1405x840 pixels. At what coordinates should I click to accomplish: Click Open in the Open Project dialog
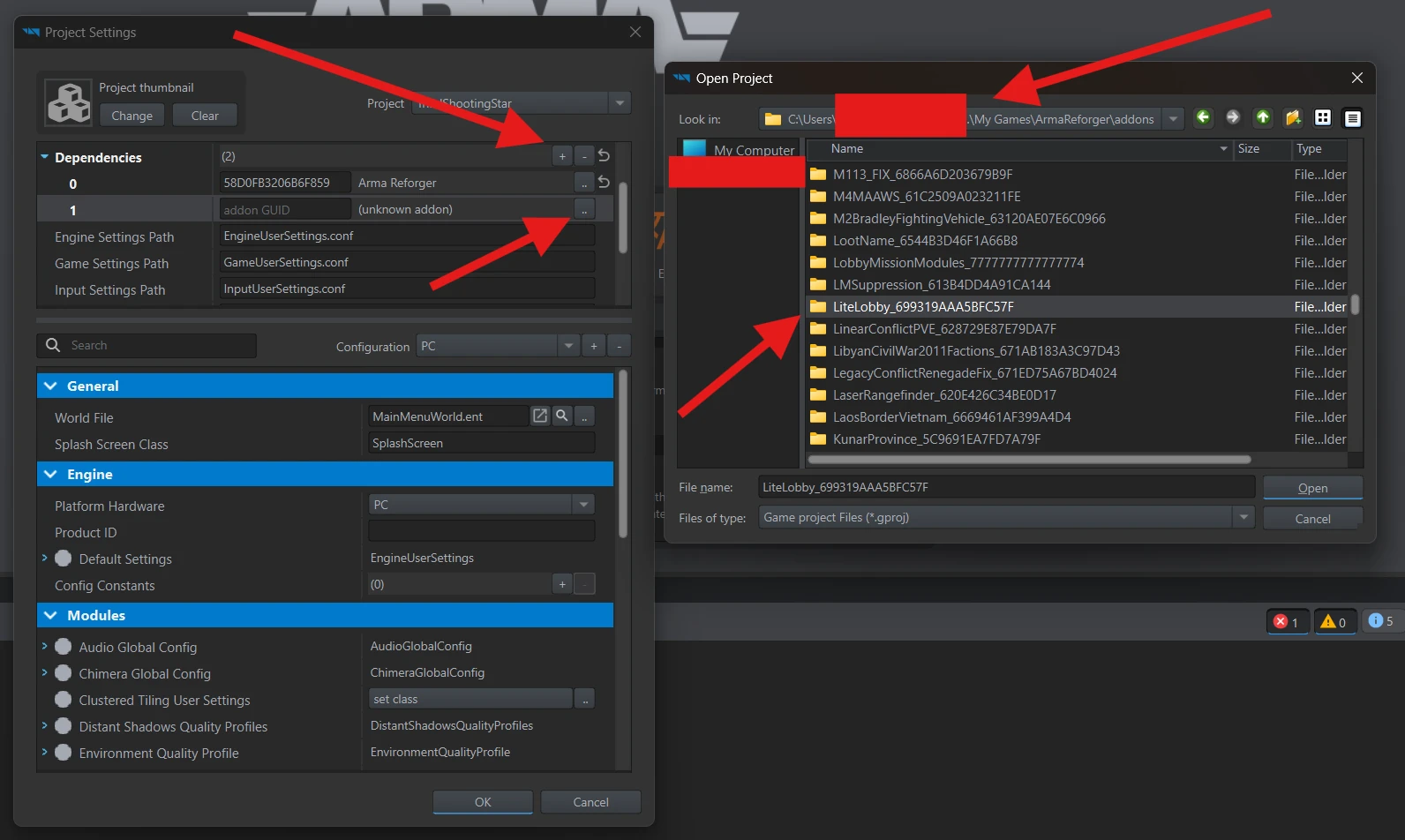click(1312, 488)
